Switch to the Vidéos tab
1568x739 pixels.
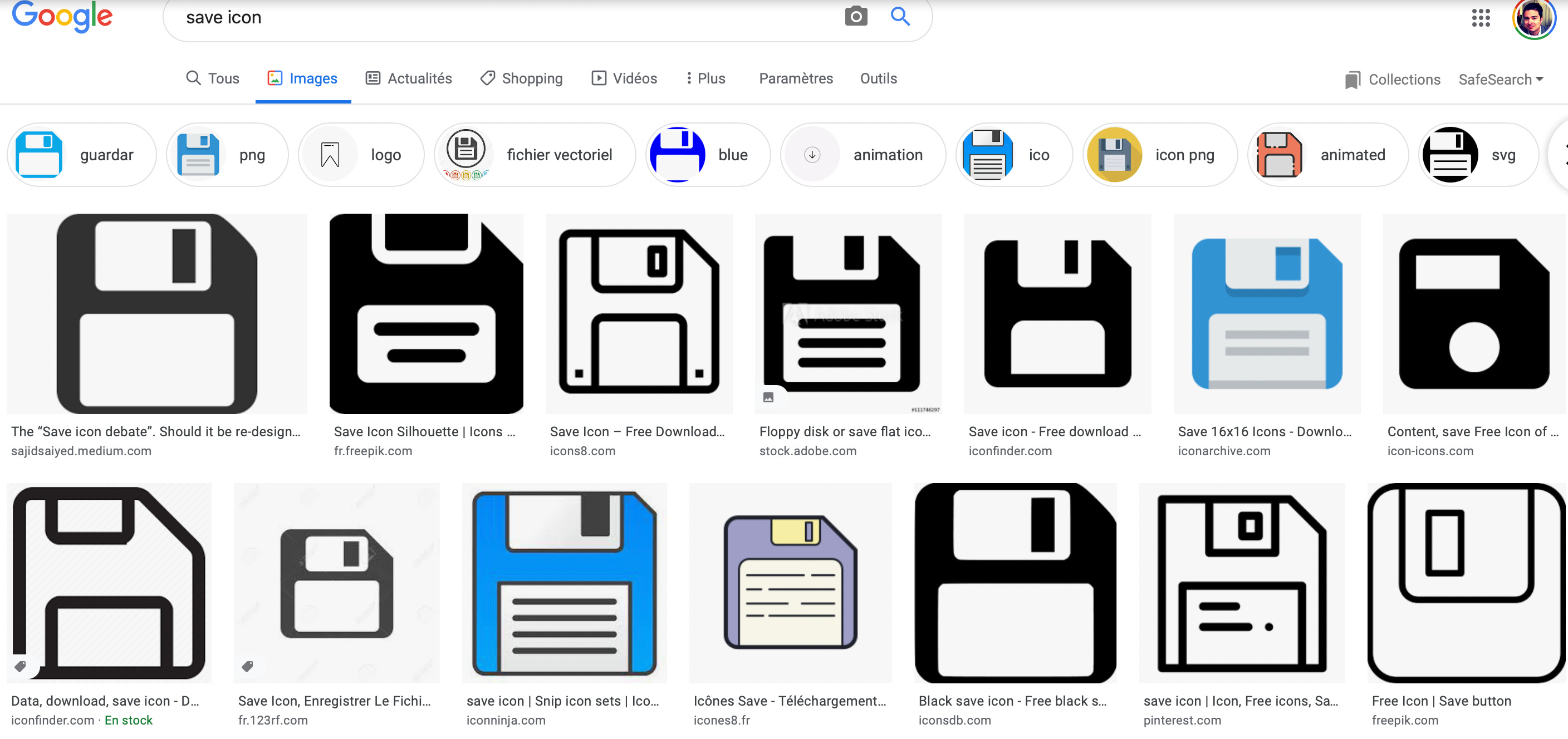[x=625, y=78]
